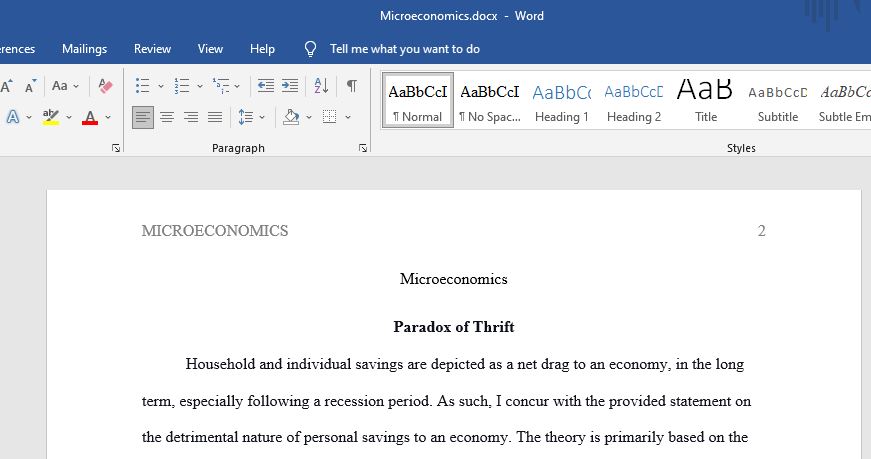Apply the Heading 2 style
The image size is (871, 459).
(634, 101)
